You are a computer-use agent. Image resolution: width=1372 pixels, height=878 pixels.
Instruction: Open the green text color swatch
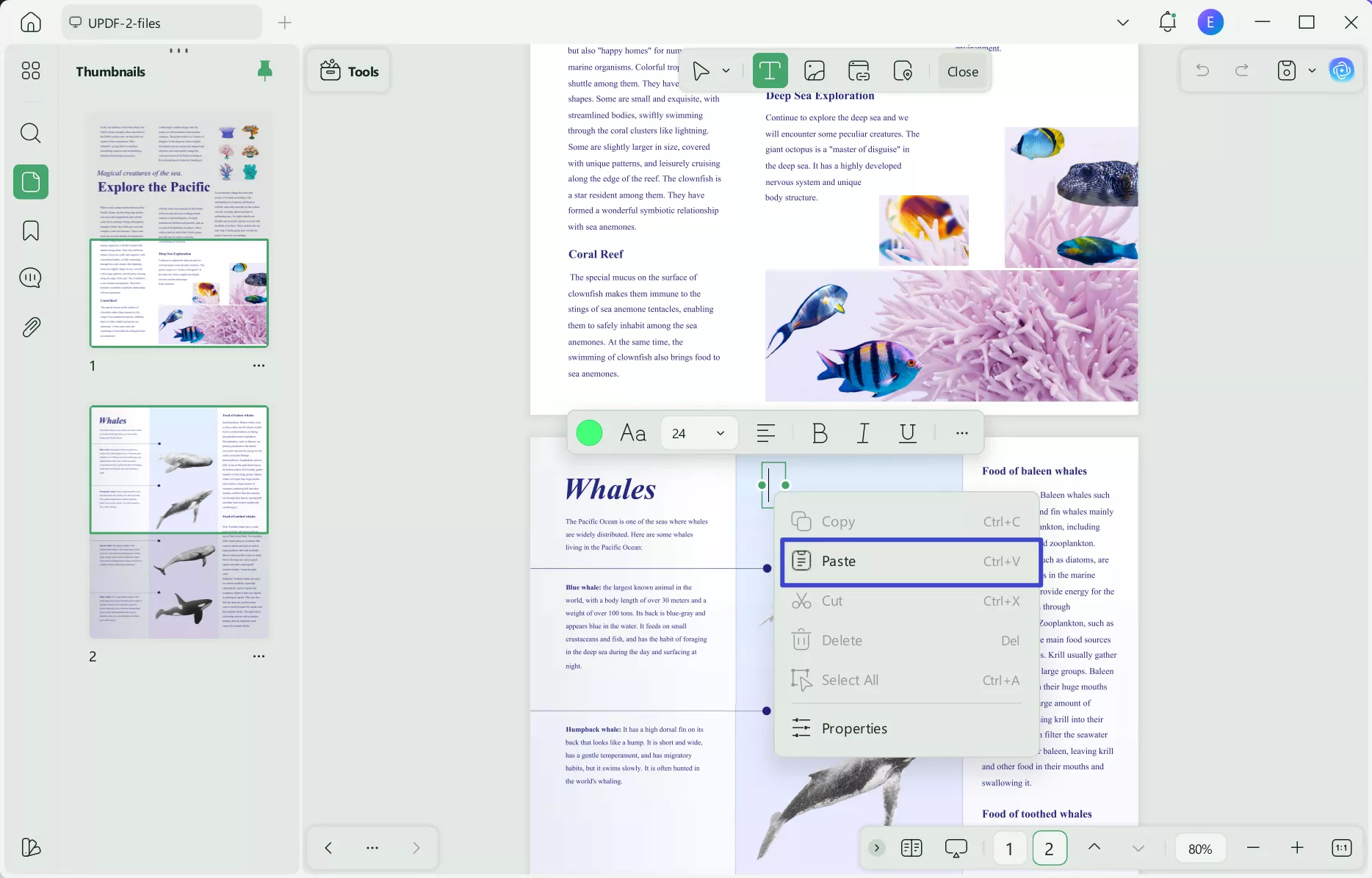(589, 433)
